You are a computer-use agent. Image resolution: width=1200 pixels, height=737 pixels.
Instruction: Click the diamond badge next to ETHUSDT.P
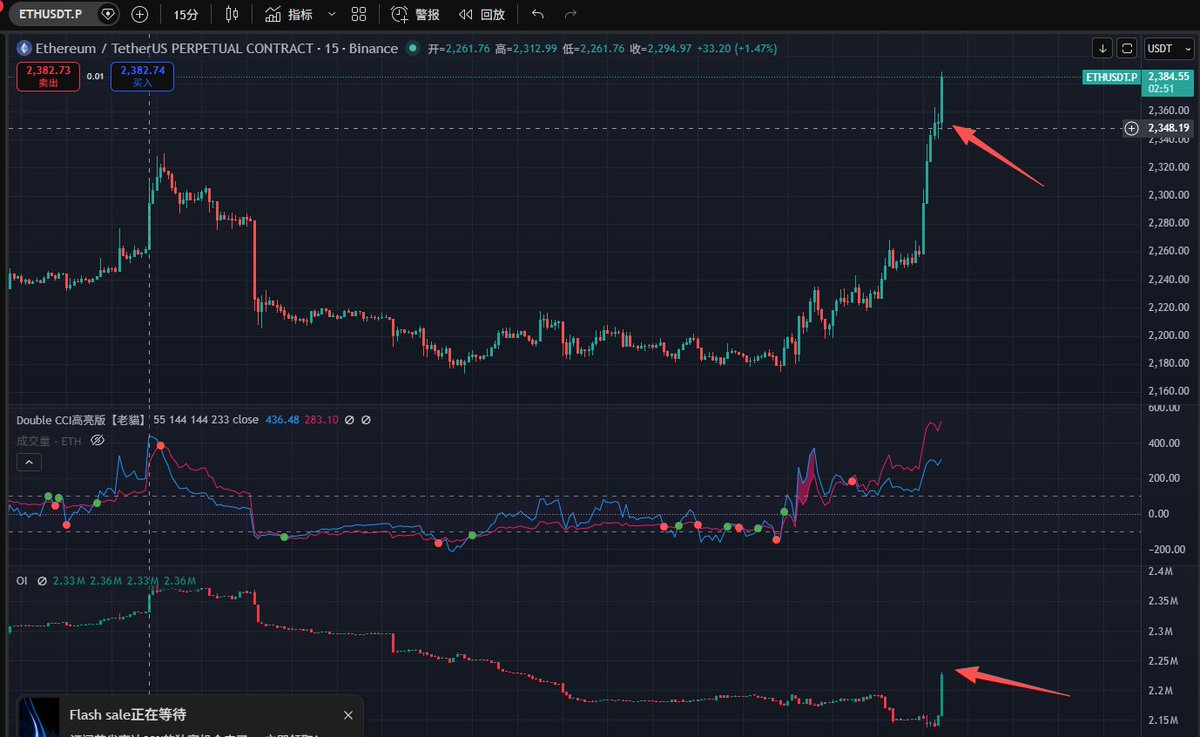108,14
